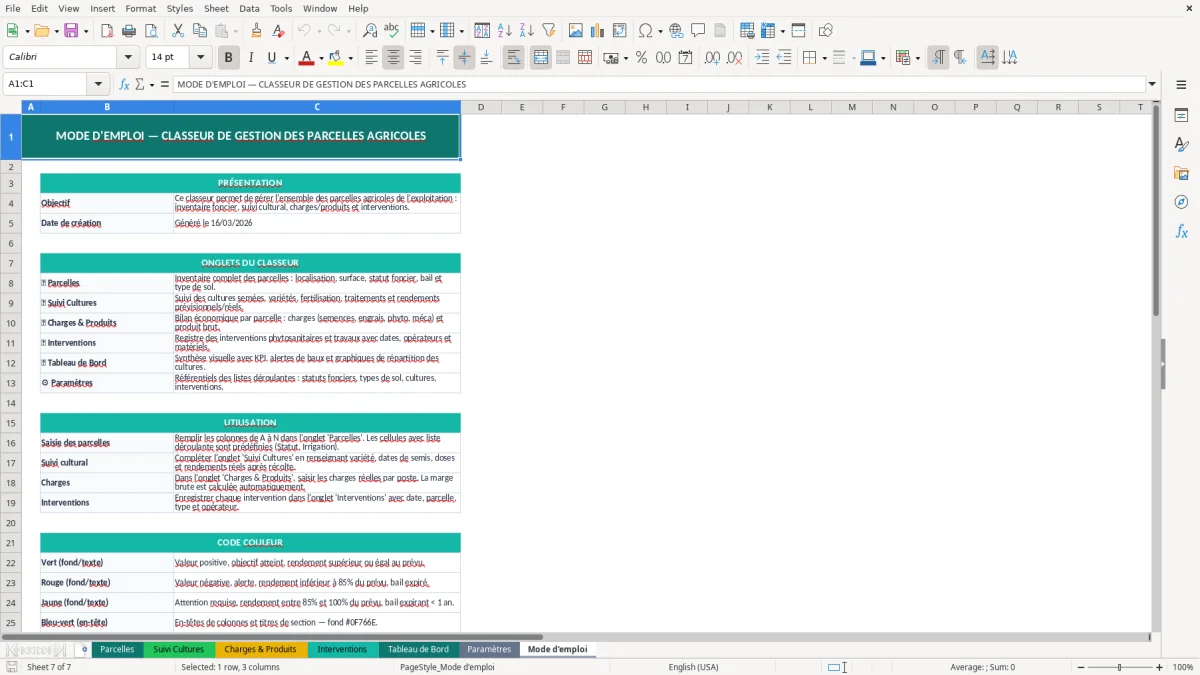
Task: Click the Sort Ascending icon
Action: coord(504,31)
